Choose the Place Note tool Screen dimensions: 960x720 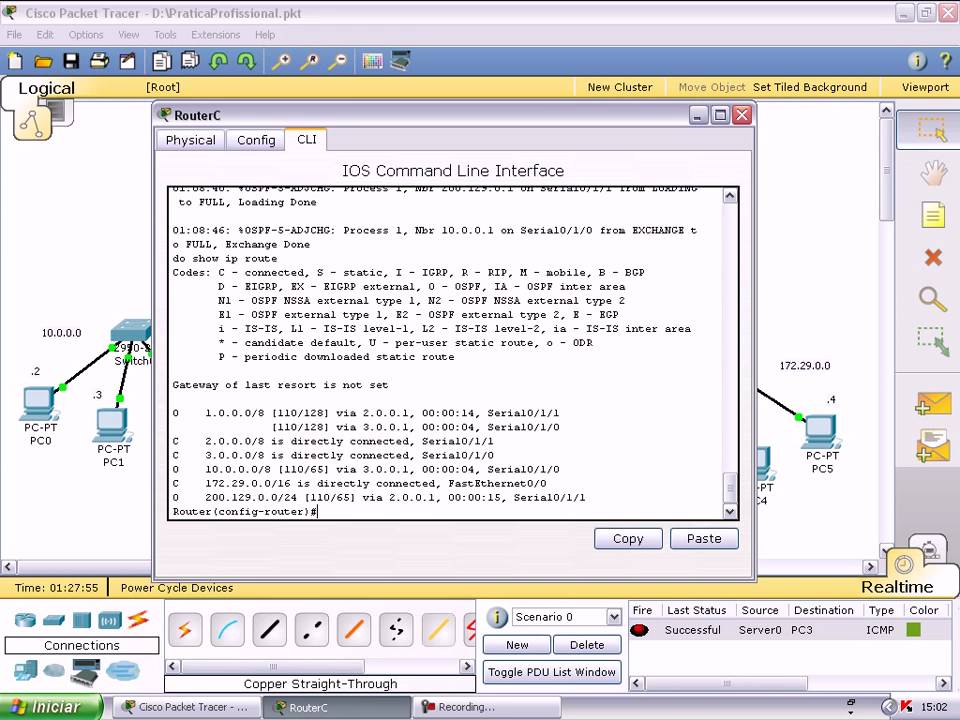[933, 215]
